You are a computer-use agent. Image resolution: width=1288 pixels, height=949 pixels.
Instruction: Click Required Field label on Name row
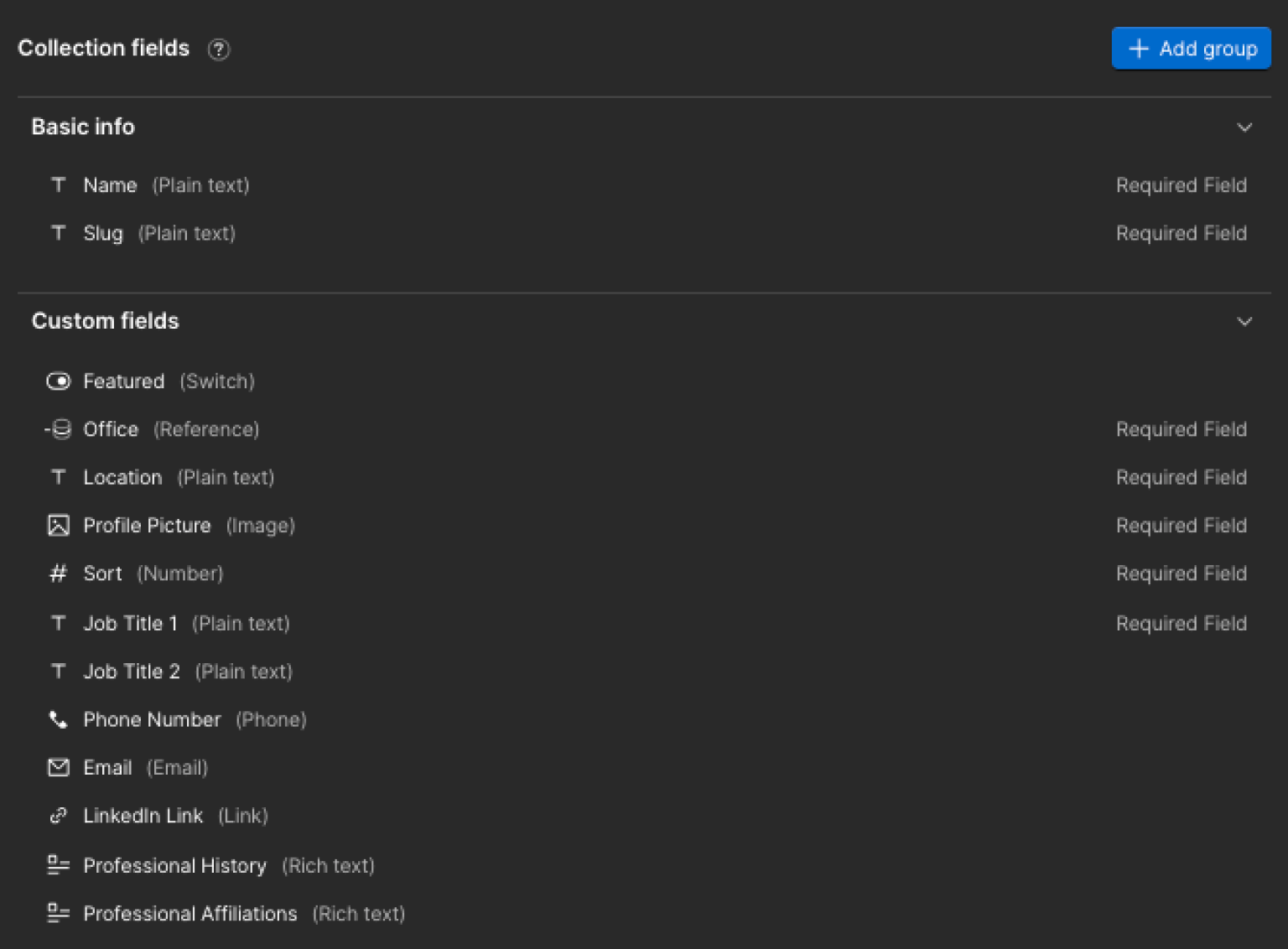[x=1182, y=185]
